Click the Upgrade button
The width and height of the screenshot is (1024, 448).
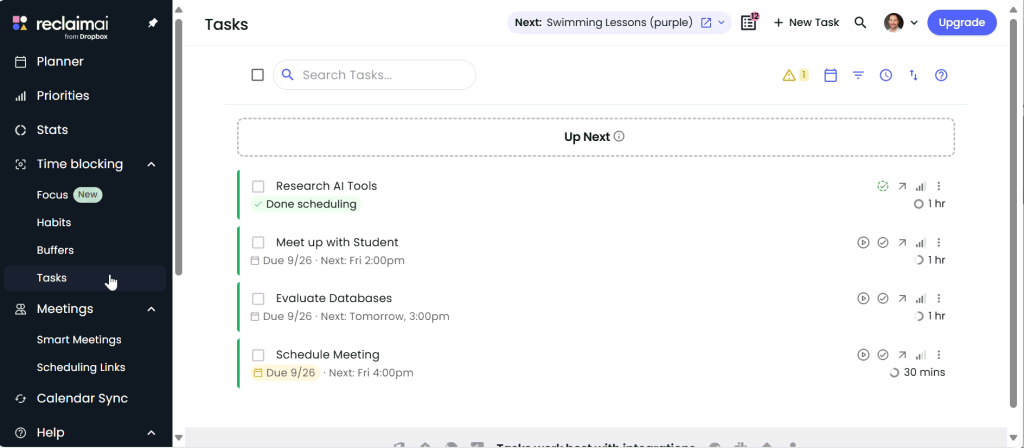point(962,23)
